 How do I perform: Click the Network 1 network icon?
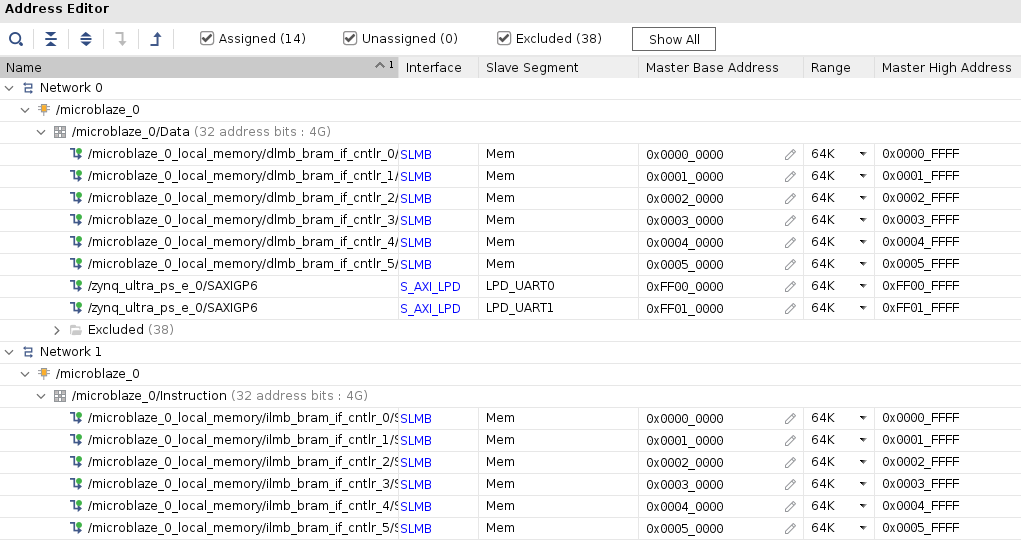tap(28, 352)
